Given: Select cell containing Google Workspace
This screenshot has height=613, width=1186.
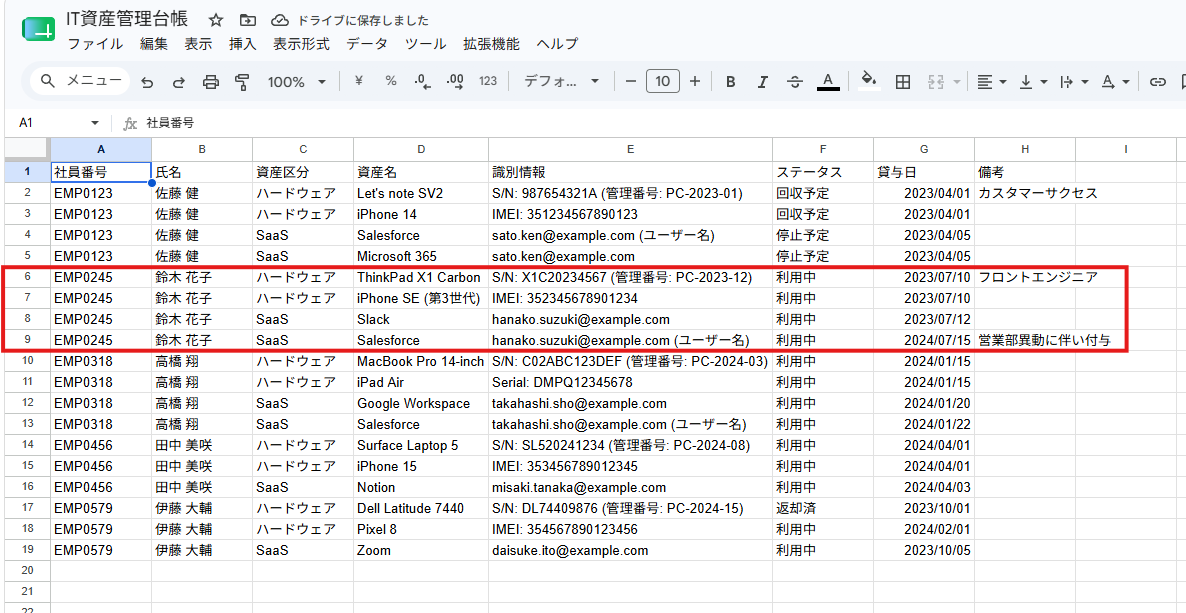Looking at the screenshot, I should (x=421, y=403).
